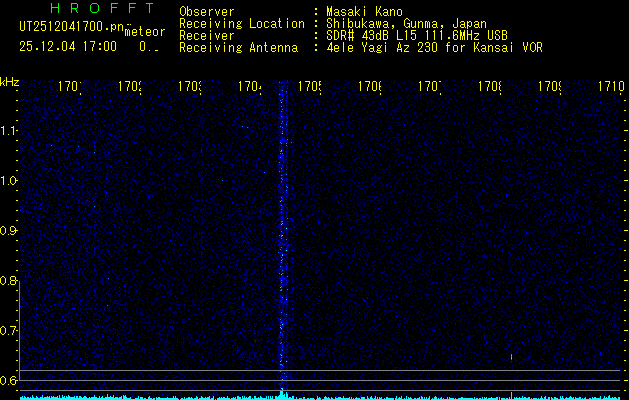This screenshot has height=400, width=629.
Task: Select the 1.1 kHz tick label
Action: pyautogui.click(x=9, y=131)
